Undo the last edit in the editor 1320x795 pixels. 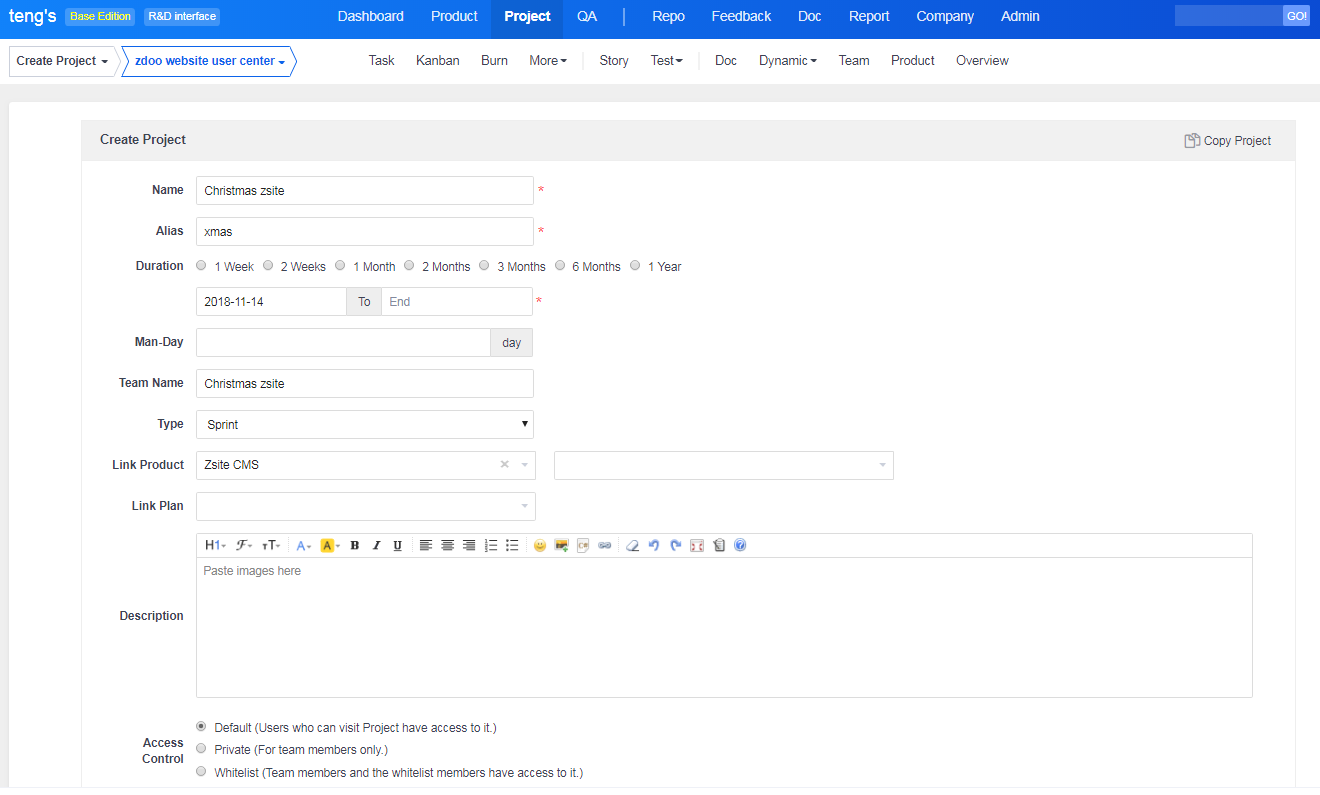click(x=654, y=546)
